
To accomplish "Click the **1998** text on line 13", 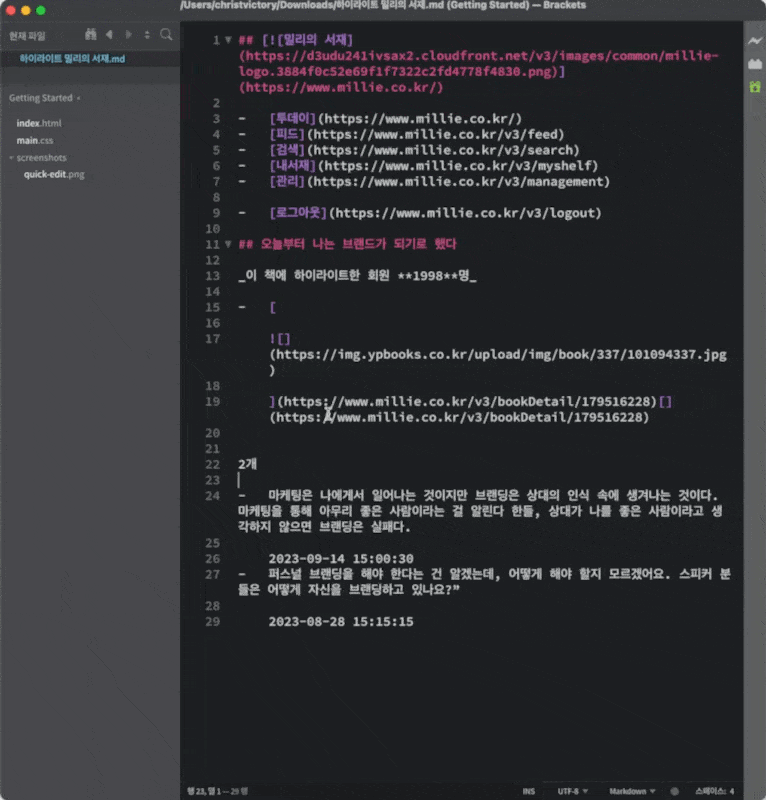I will [427, 276].
